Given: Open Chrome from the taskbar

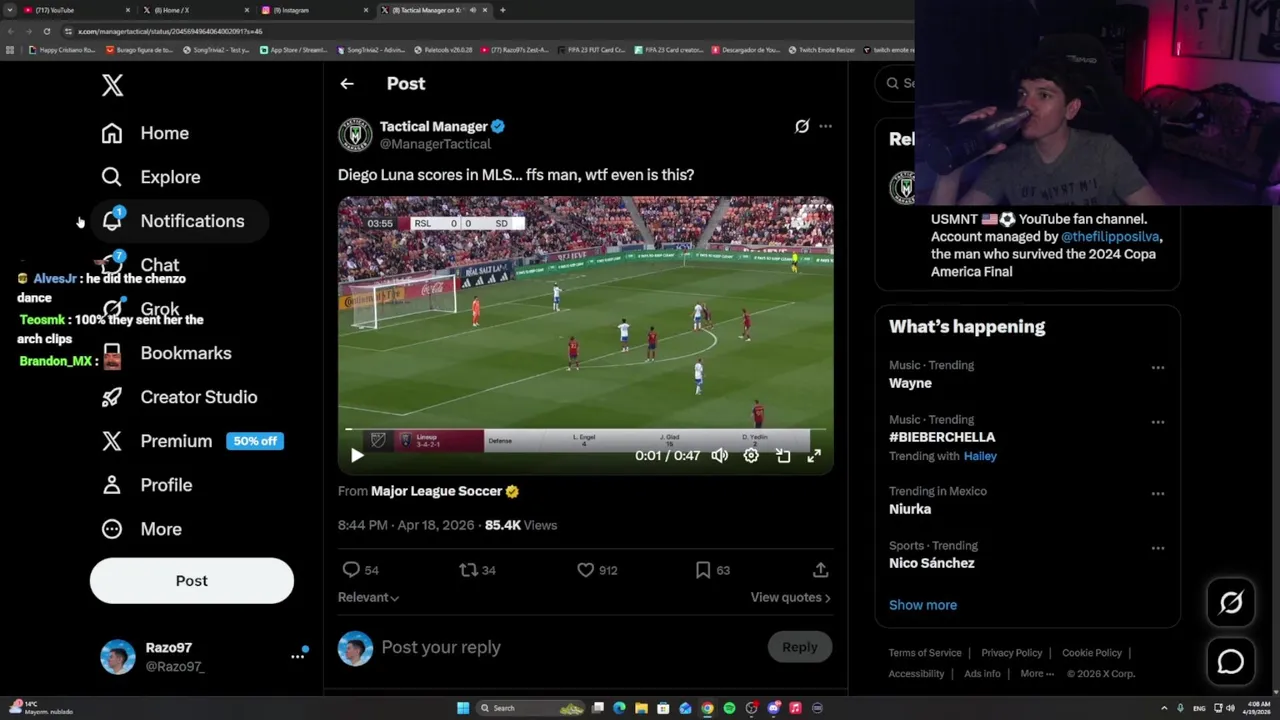Looking at the screenshot, I should (x=707, y=708).
